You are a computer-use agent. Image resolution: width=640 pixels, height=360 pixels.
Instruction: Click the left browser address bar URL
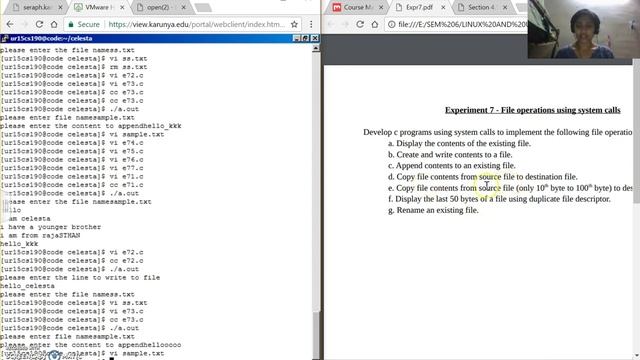196,24
